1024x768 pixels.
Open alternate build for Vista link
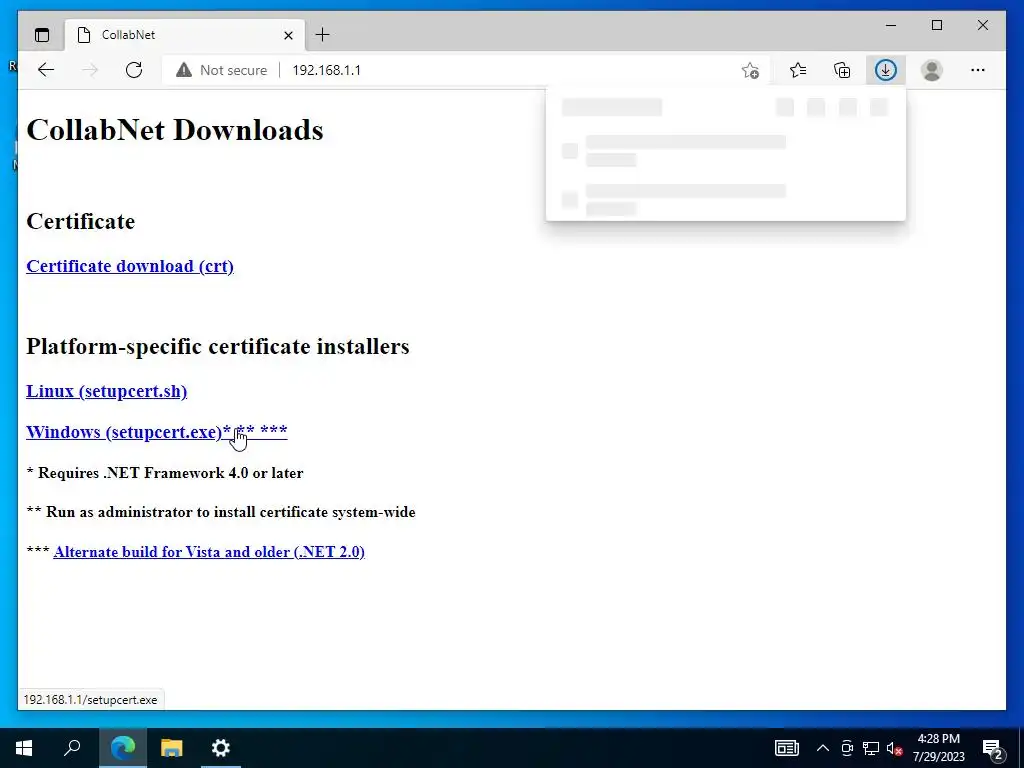(x=209, y=552)
